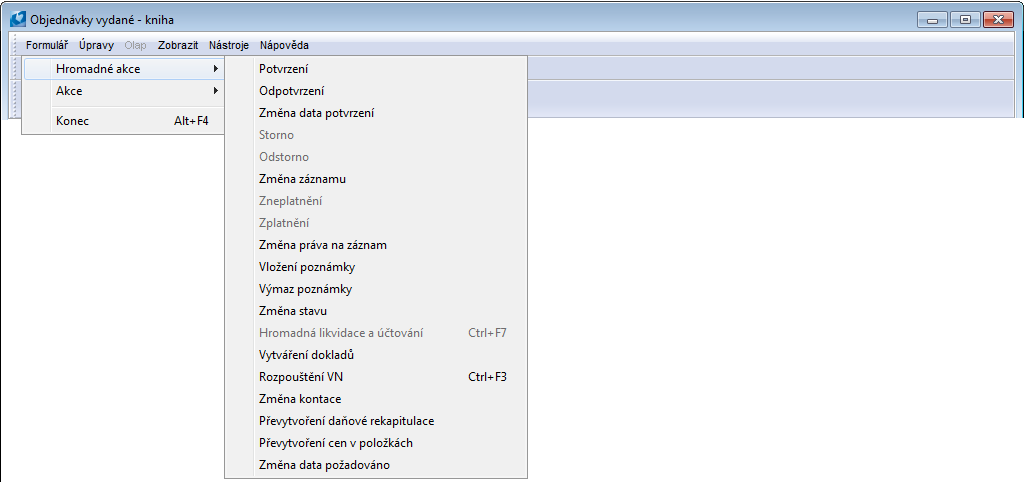Select the Odpotvrzení bulk action
The image size is (1024, 482).
click(x=291, y=91)
